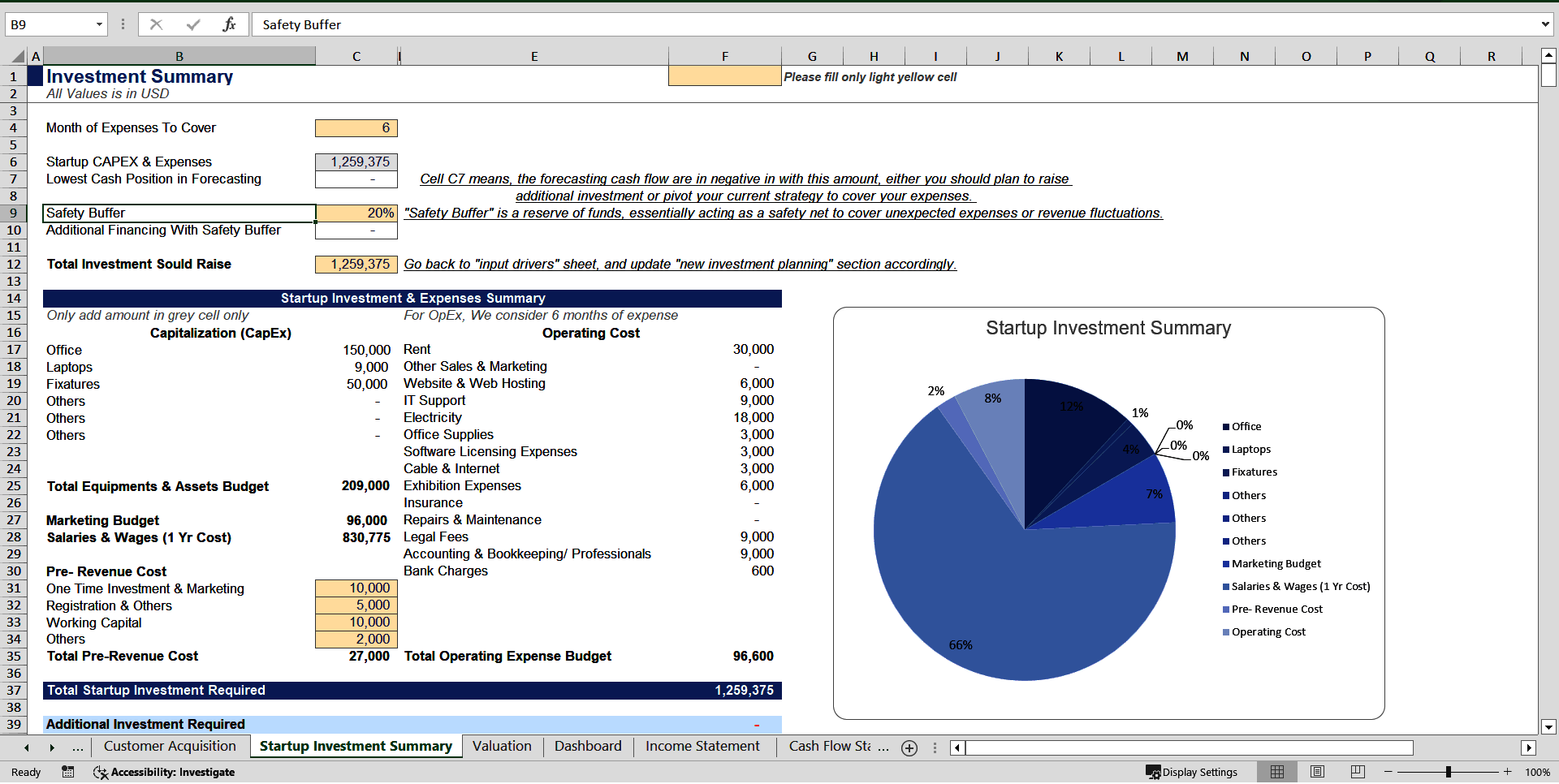Select Electricity value 18,000
The height and width of the screenshot is (784, 1559).
coord(725,417)
